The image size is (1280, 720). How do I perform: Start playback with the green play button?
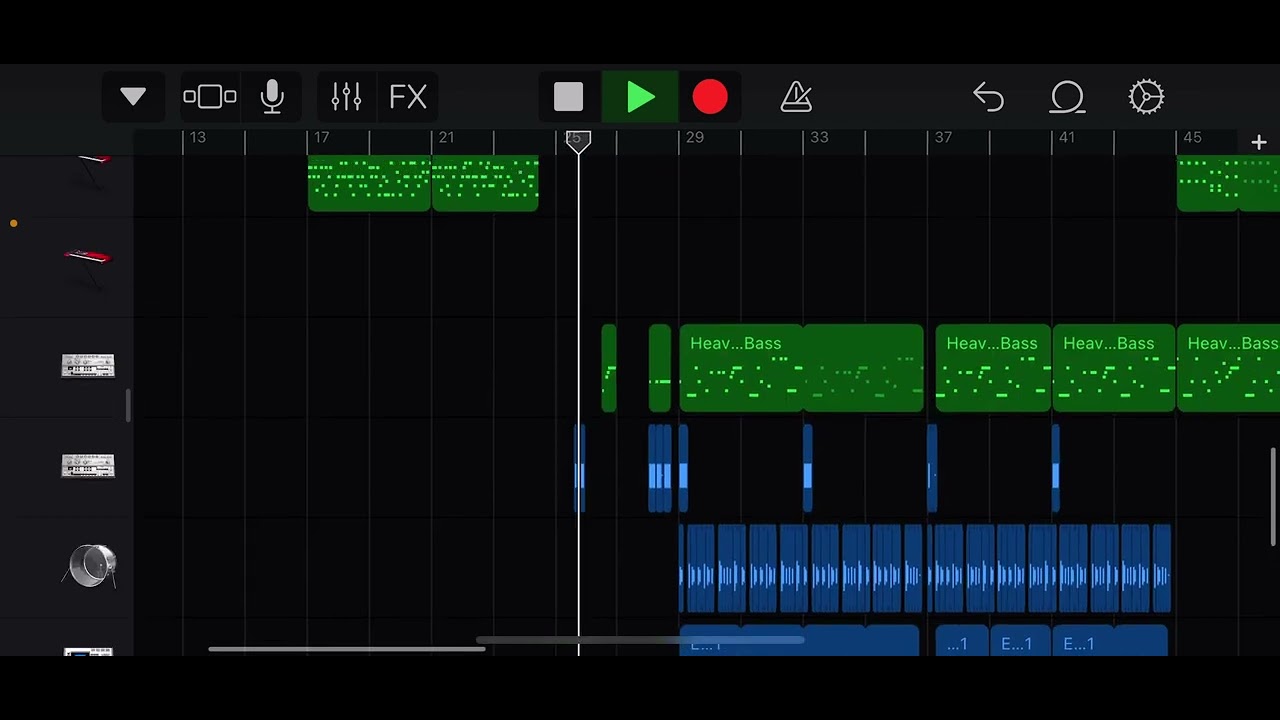pos(641,97)
